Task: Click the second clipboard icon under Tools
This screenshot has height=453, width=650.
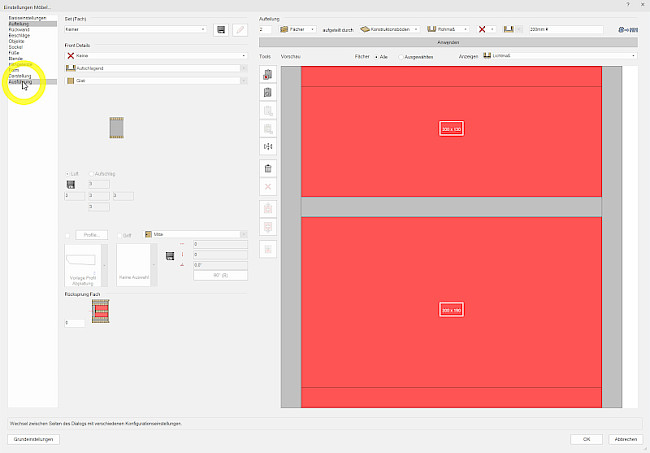Action: pyautogui.click(x=267, y=92)
